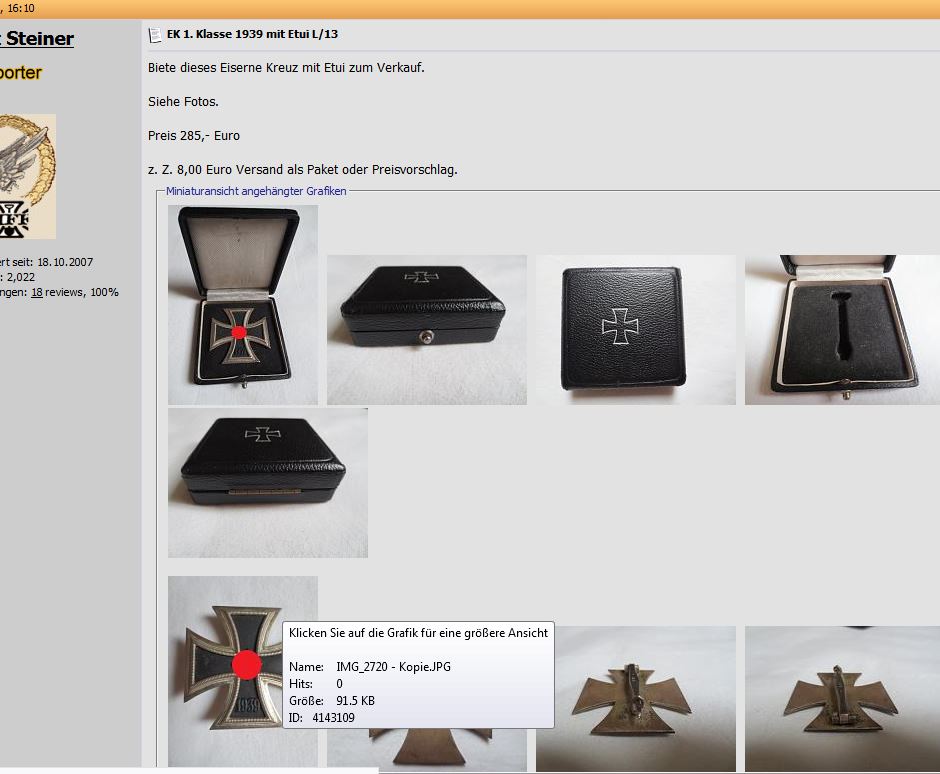This screenshot has height=774, width=940.
Task: Click the post document icon beside the title
Action: pyautogui.click(x=155, y=35)
